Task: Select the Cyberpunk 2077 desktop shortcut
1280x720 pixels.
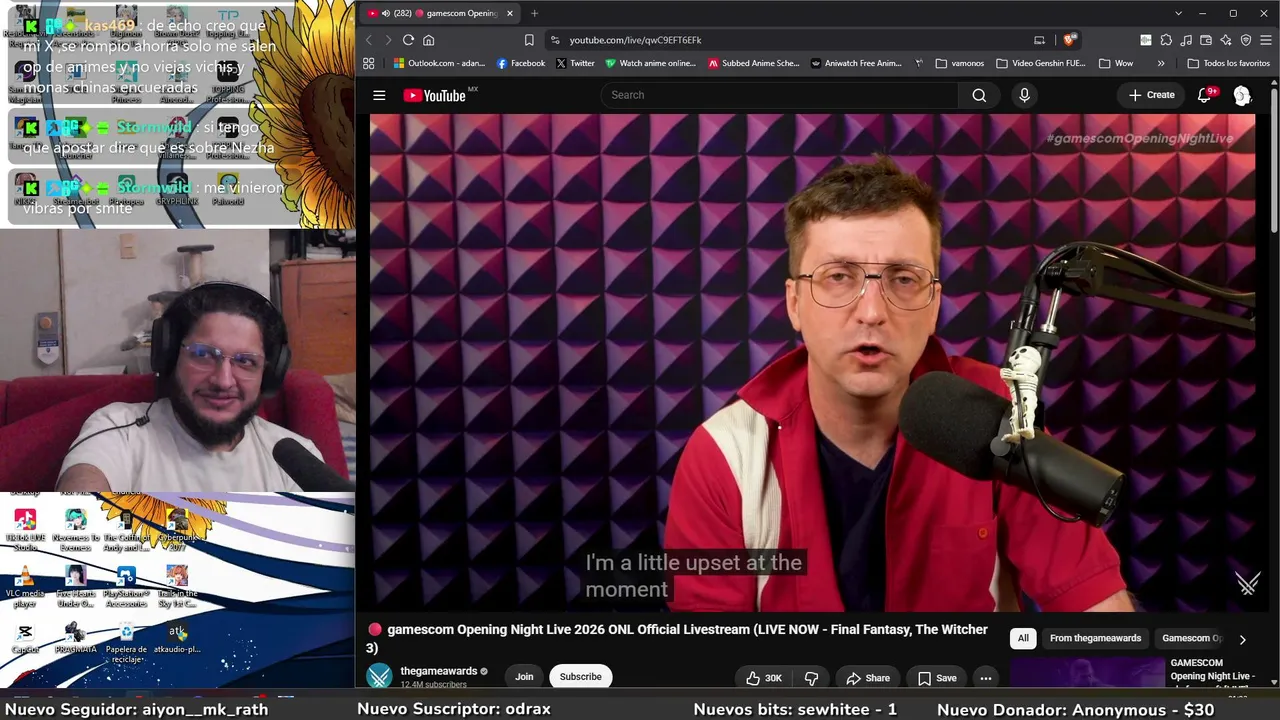Action: coord(177,530)
